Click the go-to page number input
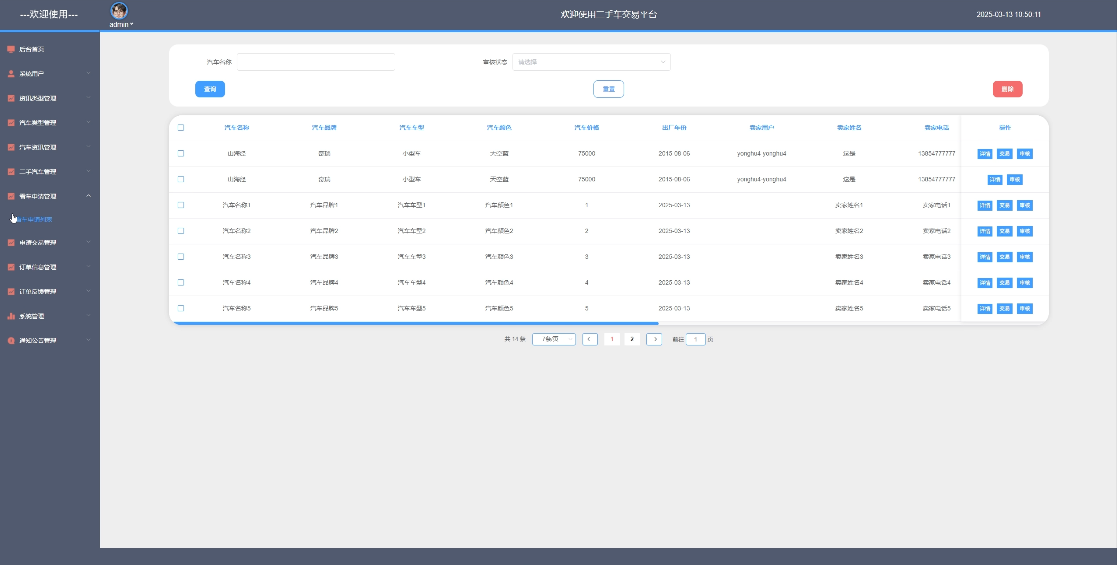Viewport: 1117px width, 565px height. [x=696, y=339]
